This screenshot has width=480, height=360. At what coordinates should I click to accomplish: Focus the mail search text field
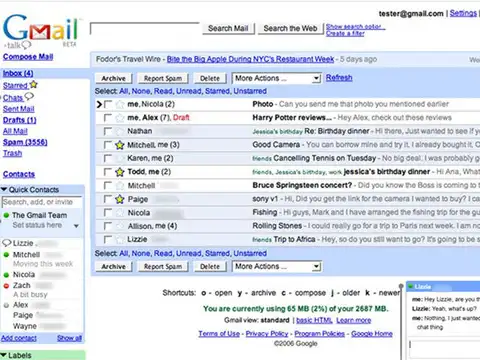coord(145,28)
